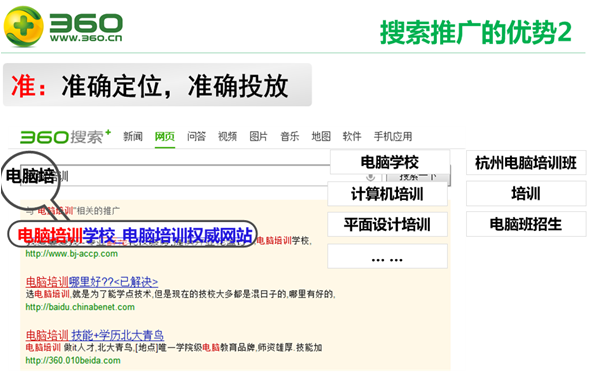Image resolution: width=593 pixels, height=372 pixels.
Task: Open the 地图 tab
Action: point(321,136)
